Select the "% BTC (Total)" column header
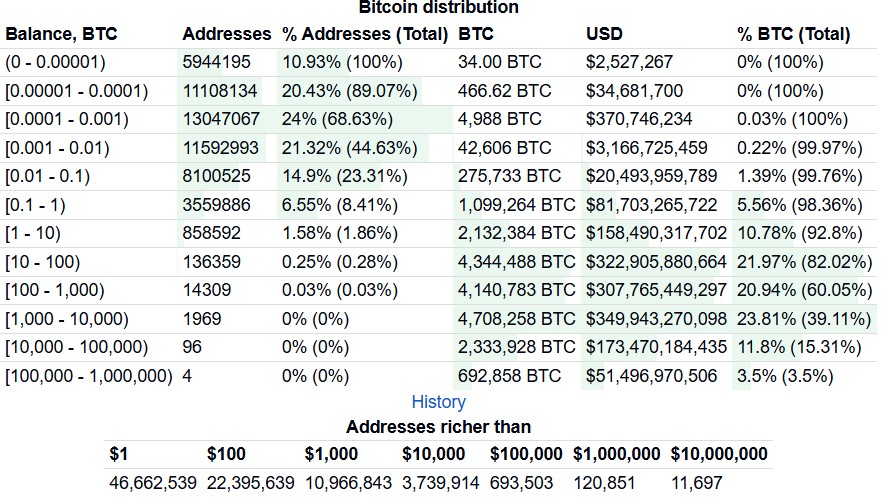The height and width of the screenshot is (502, 886). click(x=793, y=34)
